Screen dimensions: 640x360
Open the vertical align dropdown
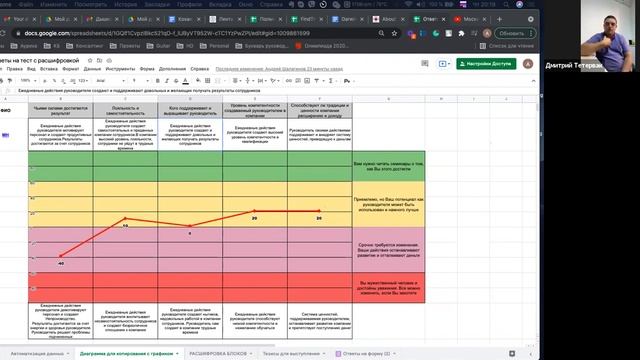click(x=249, y=81)
